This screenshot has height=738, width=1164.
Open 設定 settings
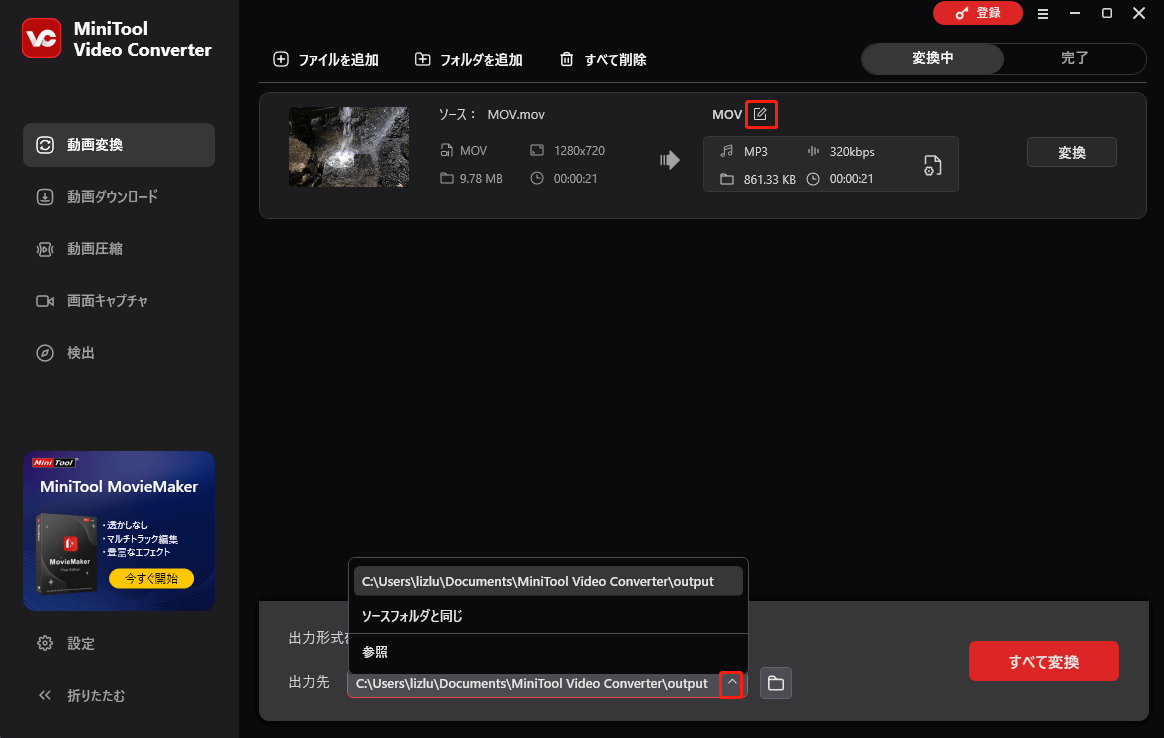tap(66, 643)
